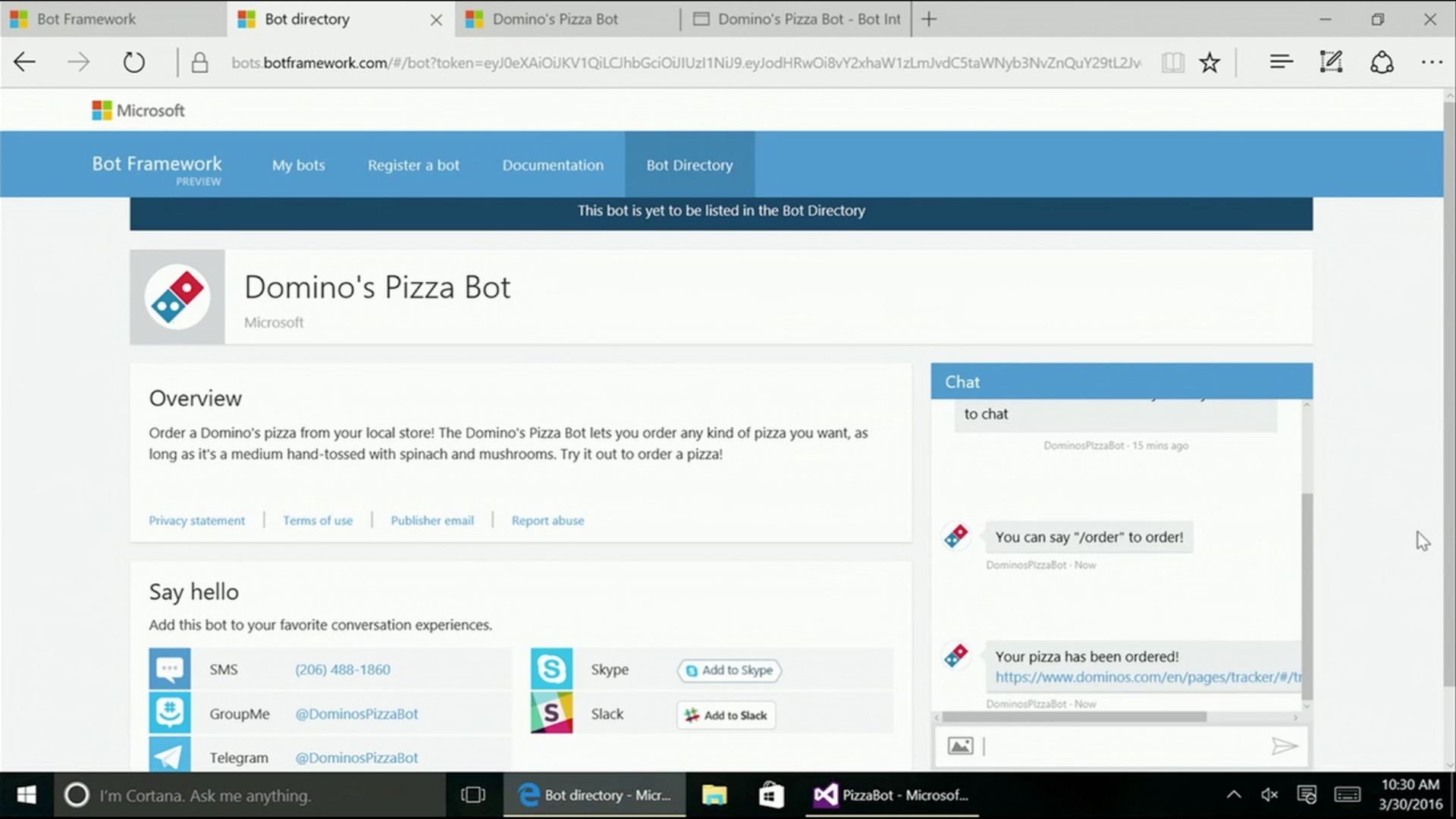Click the Telegram paper plane icon
This screenshot has width=1456, height=819.
click(169, 756)
